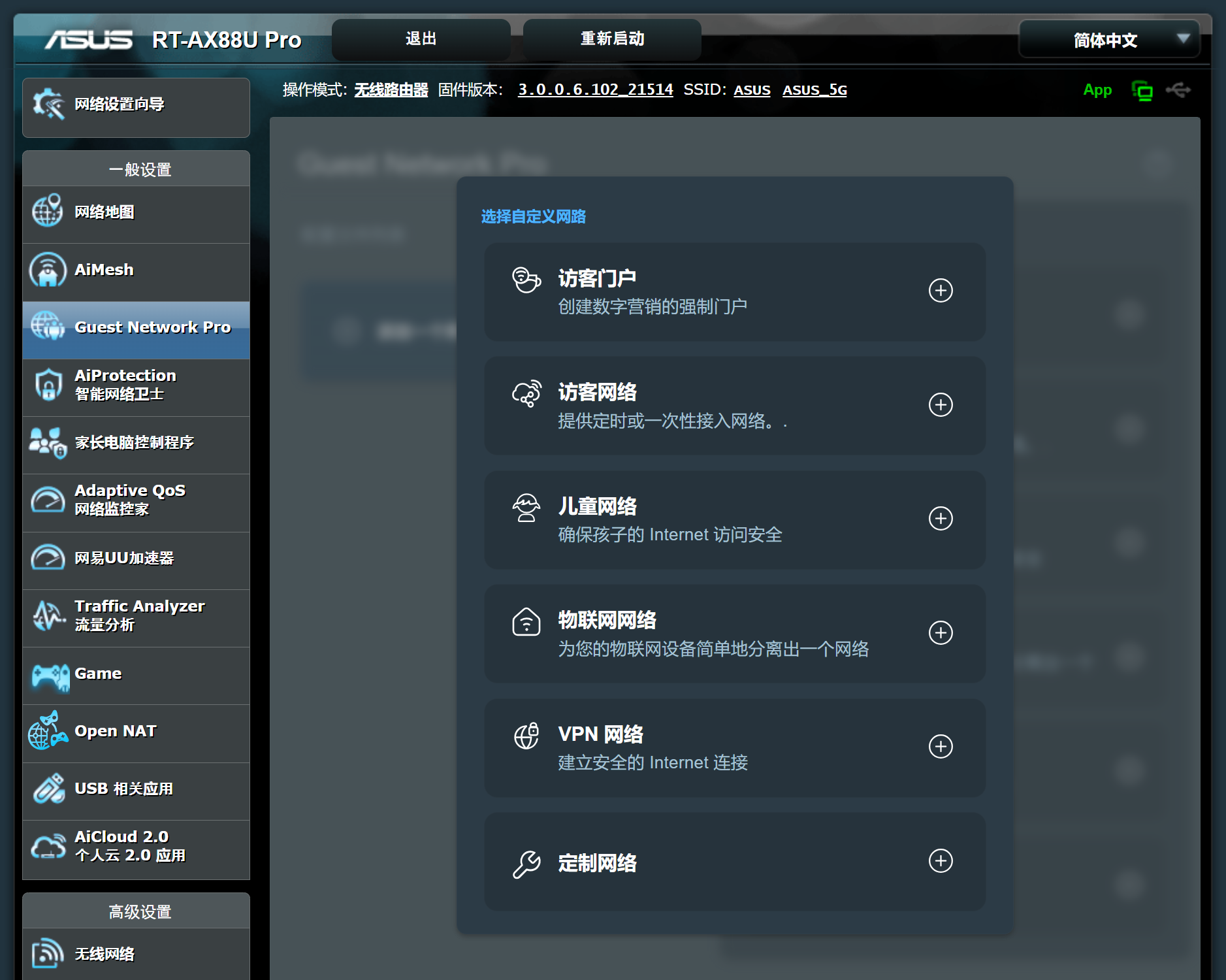Click the Customized Network wrench icon

coord(526,864)
